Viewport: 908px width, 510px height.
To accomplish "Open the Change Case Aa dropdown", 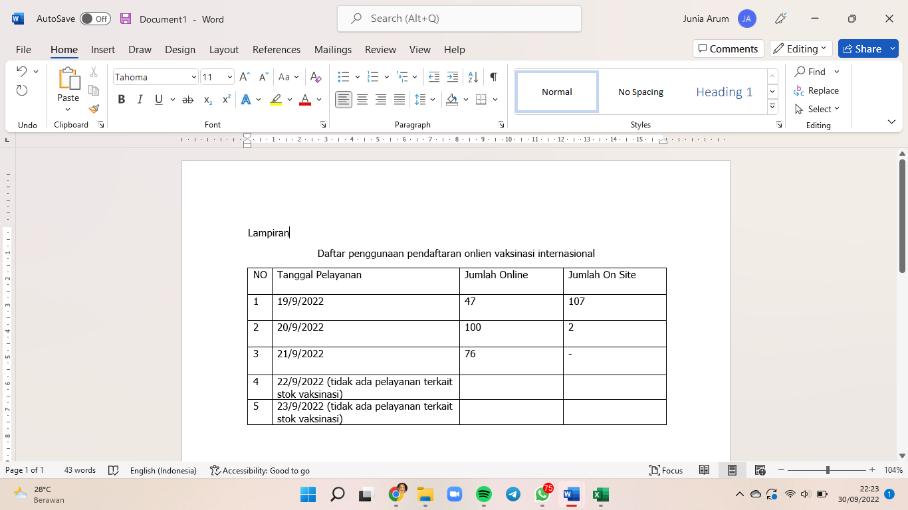I will coord(288,77).
